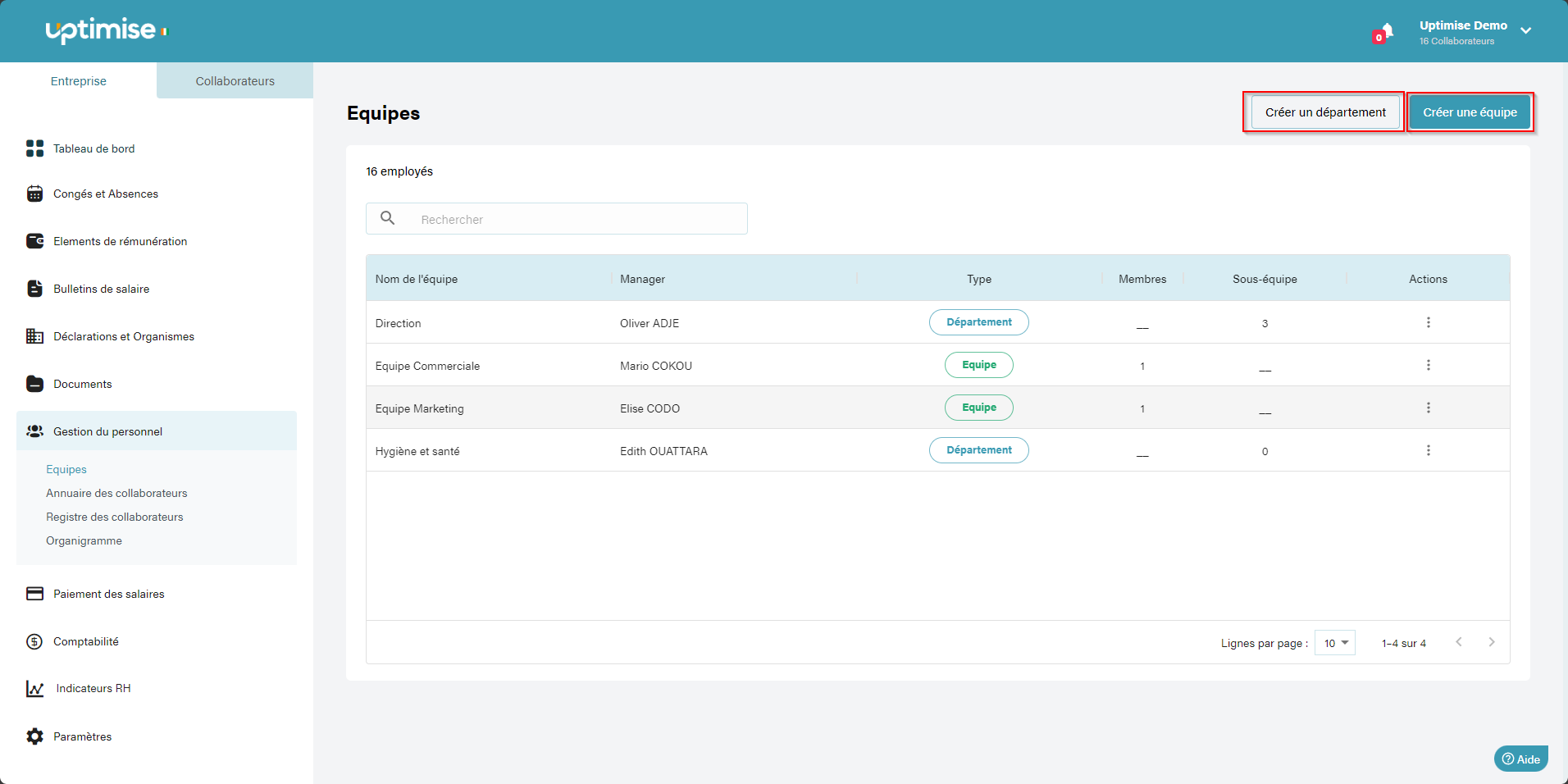Screen dimensions: 1568x784
Task: Expand the Uptimise Demo account dropdown
Action: click(x=1525, y=31)
